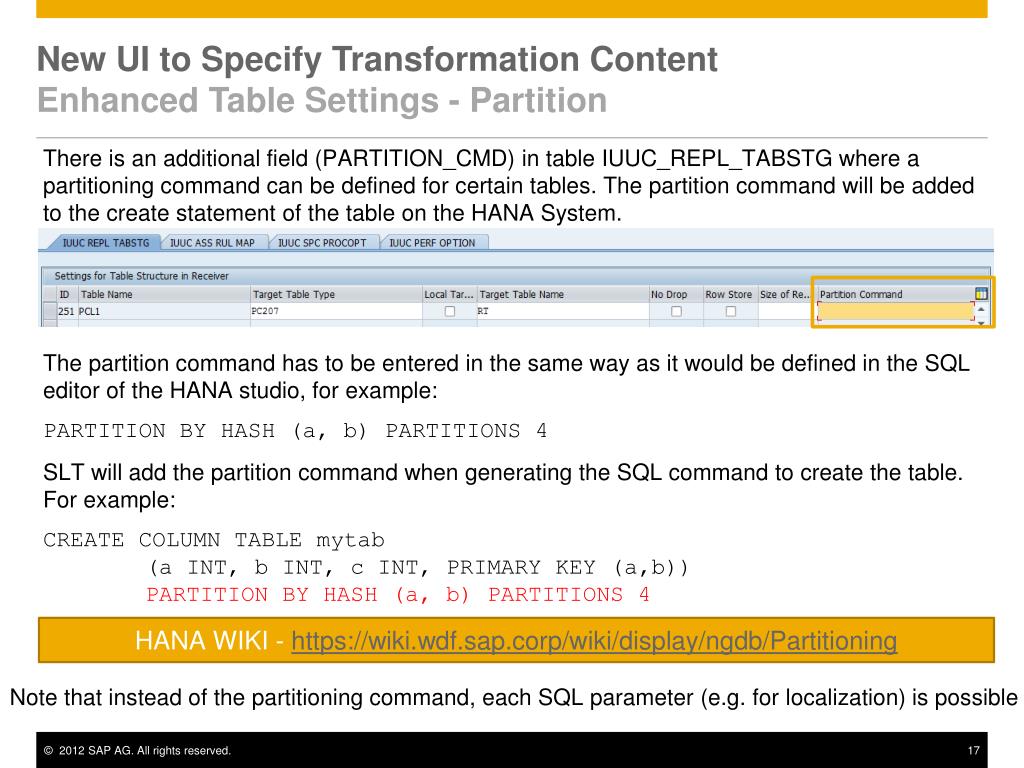Open the IUUC PERF OPTION tab
1024x768 pixels.
point(432,243)
